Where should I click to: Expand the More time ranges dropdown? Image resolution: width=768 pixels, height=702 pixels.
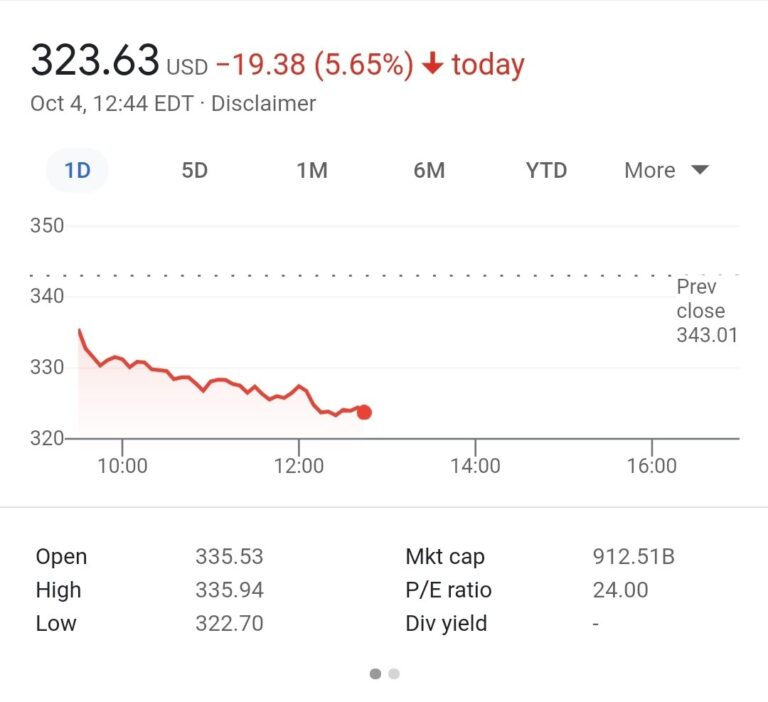point(650,170)
